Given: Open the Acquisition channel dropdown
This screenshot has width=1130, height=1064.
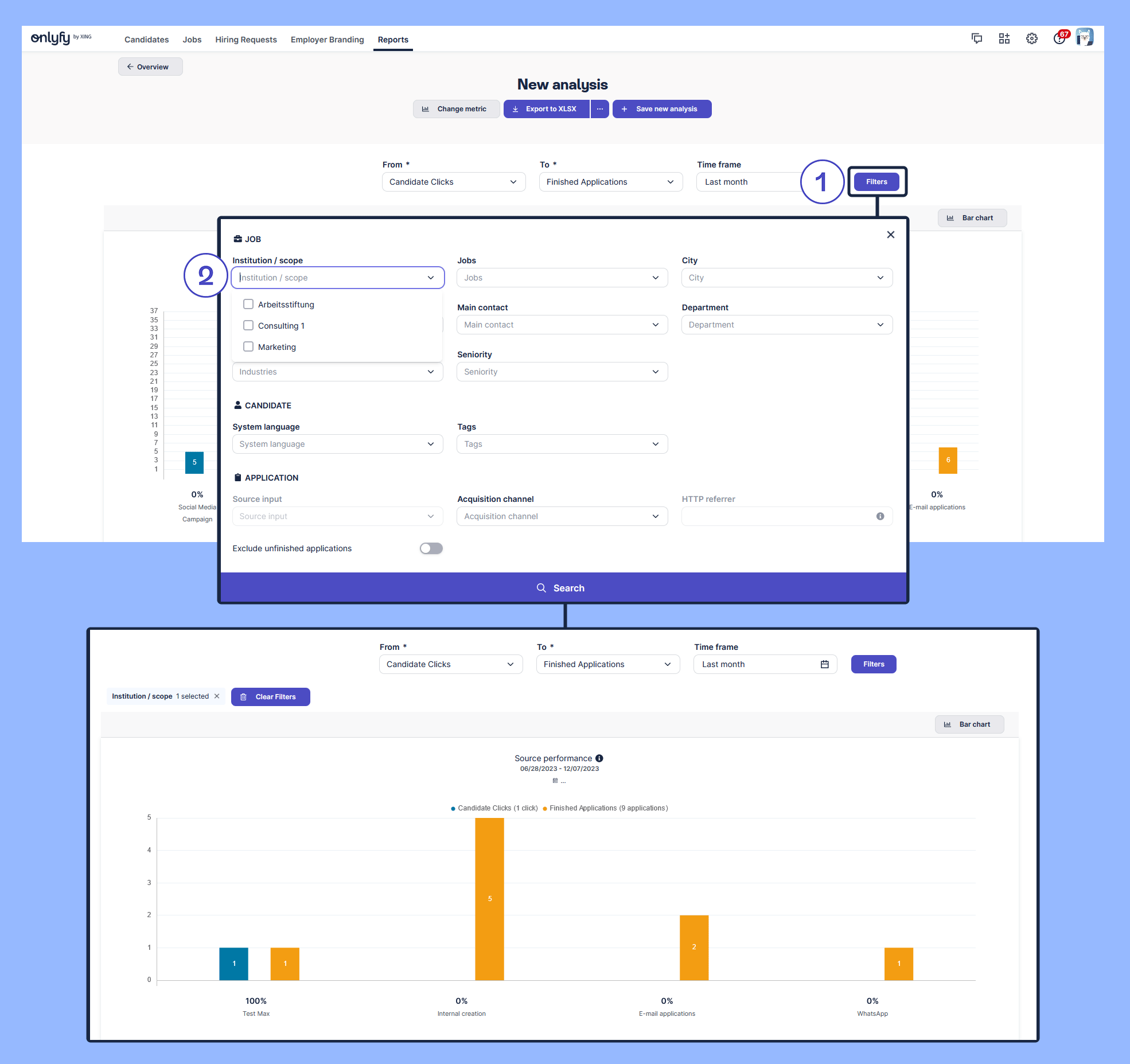Looking at the screenshot, I should click(562, 516).
